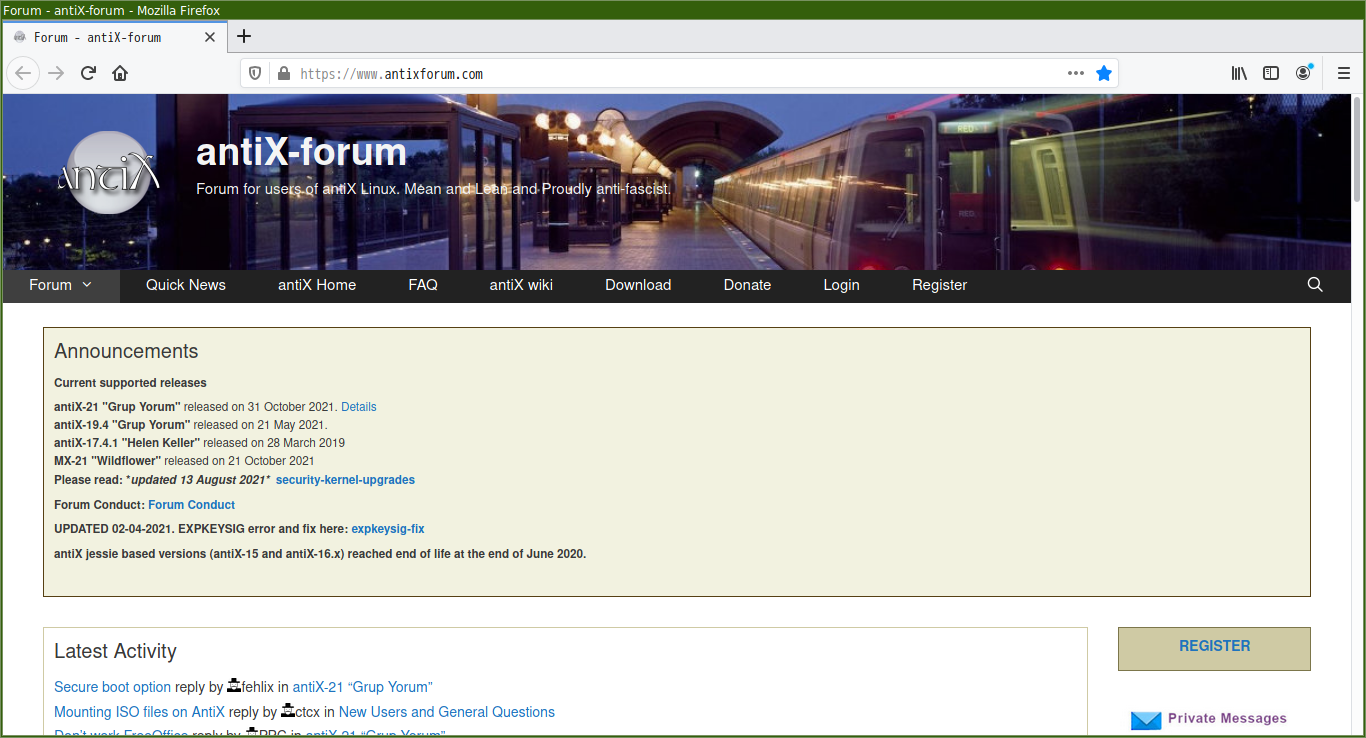Screen dimensions: 1366x738
Task: Open security-kernel-upgrades link
Action: click(x=345, y=480)
